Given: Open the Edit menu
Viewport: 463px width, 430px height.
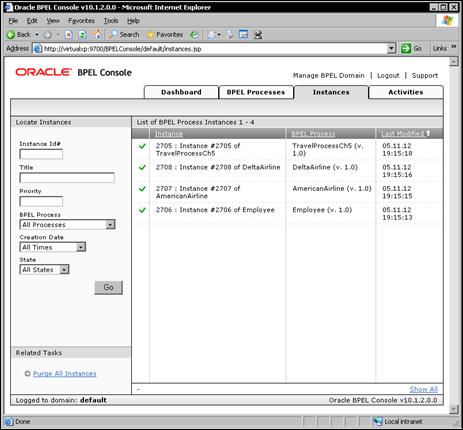Looking at the screenshot, I should [x=32, y=21].
